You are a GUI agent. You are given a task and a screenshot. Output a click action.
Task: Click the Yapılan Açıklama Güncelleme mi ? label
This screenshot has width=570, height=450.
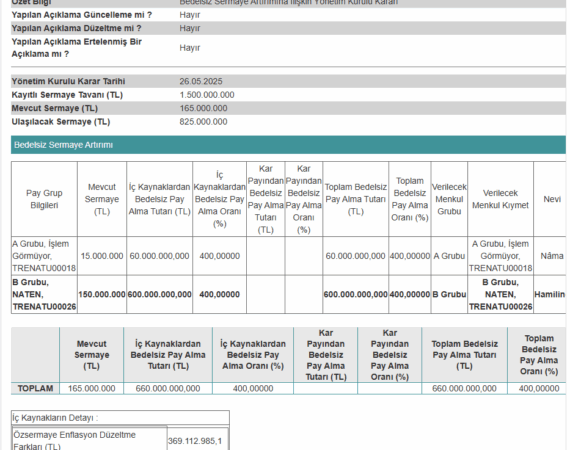tap(82, 15)
